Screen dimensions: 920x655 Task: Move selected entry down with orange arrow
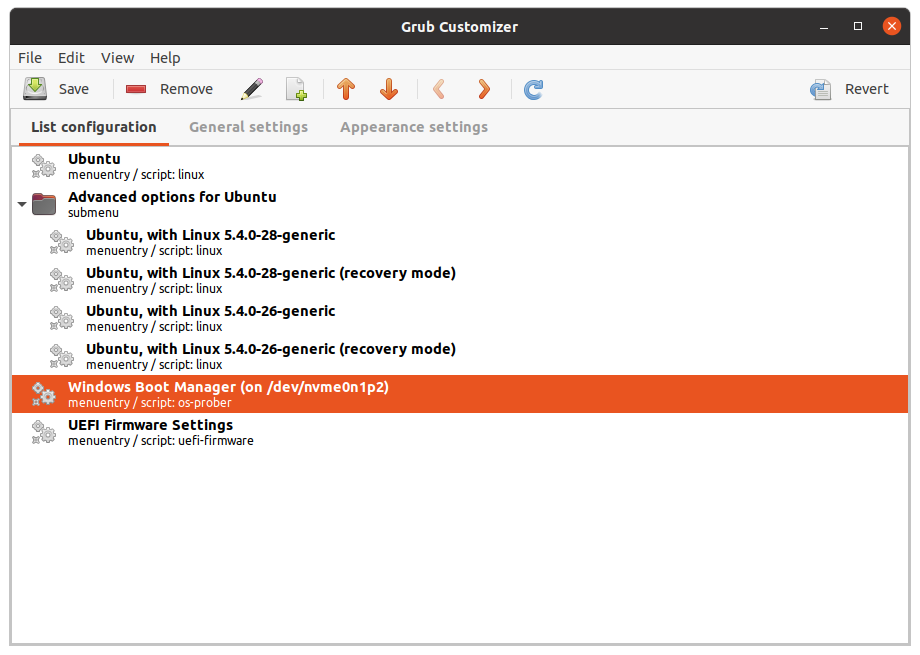tap(389, 89)
